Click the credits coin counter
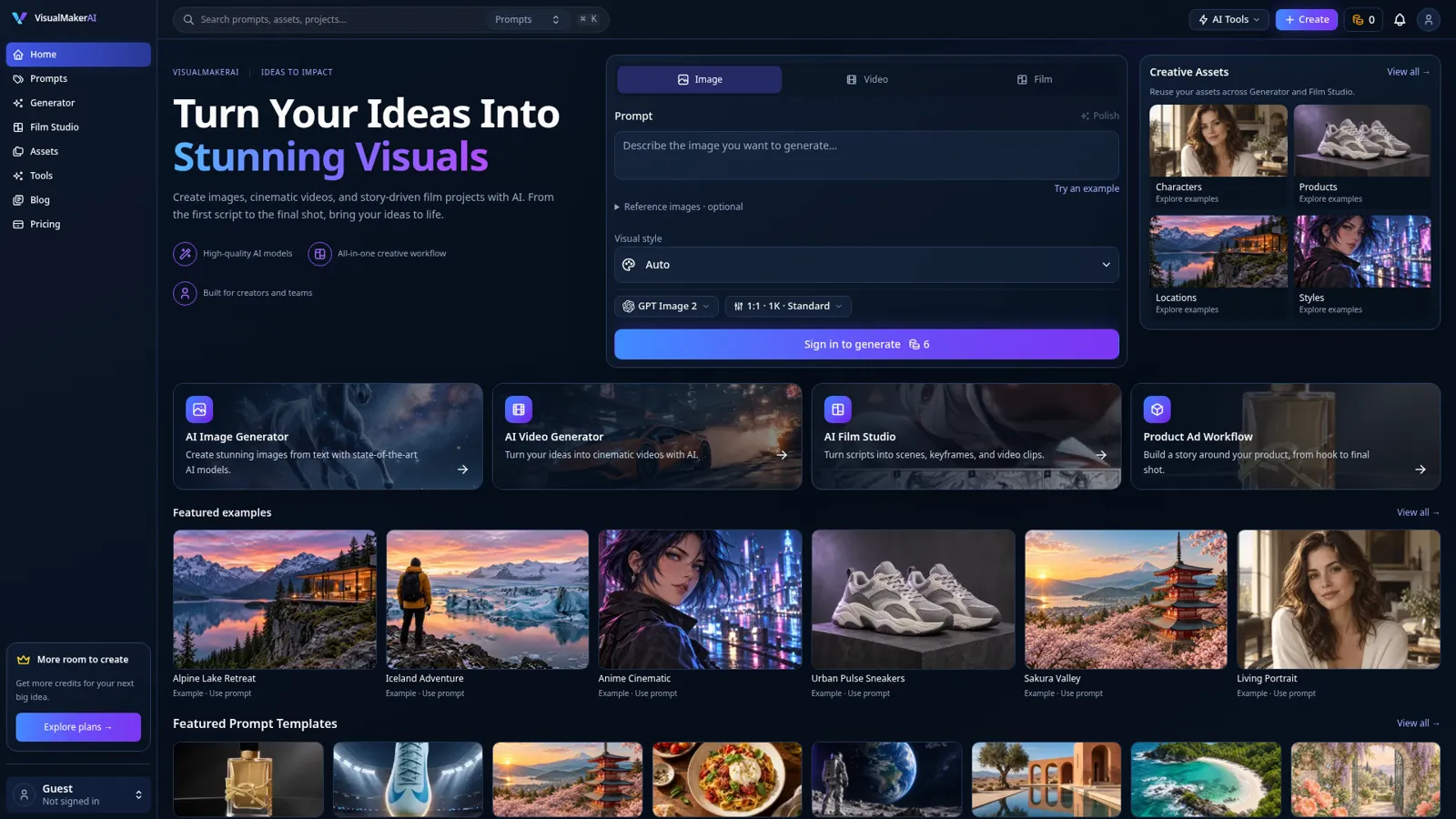 coord(1363,19)
